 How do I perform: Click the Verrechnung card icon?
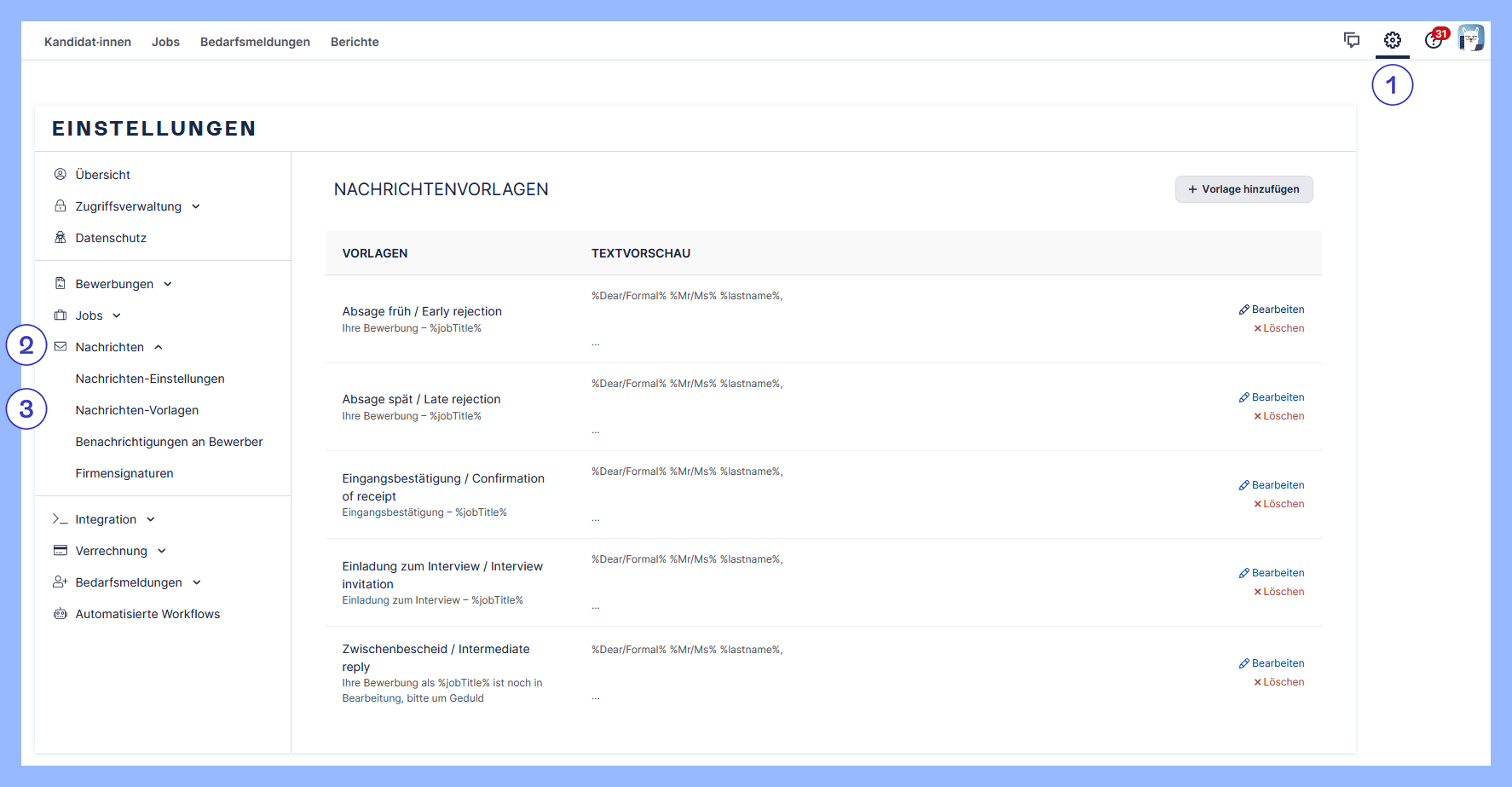(61, 551)
